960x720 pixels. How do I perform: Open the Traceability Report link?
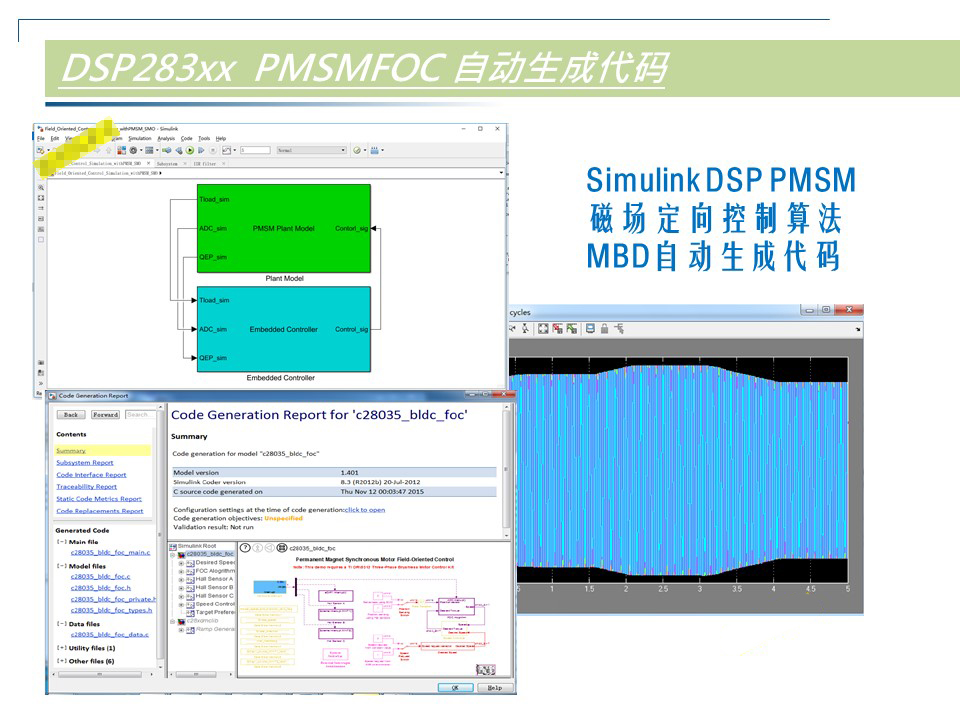coord(86,486)
